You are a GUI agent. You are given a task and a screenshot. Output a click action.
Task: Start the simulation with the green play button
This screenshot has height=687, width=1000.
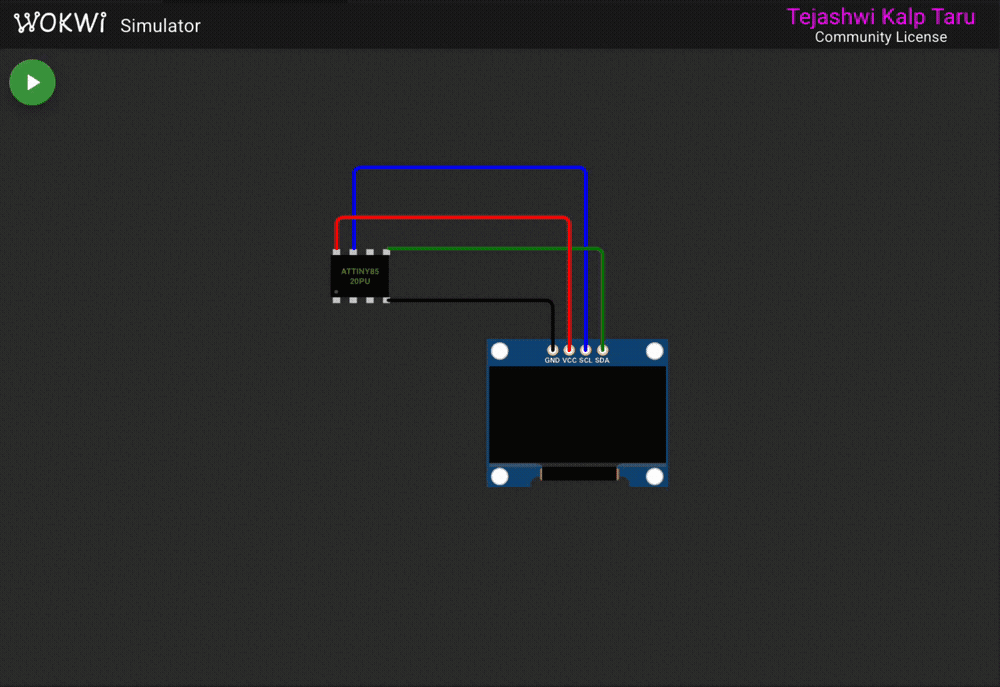point(32,82)
